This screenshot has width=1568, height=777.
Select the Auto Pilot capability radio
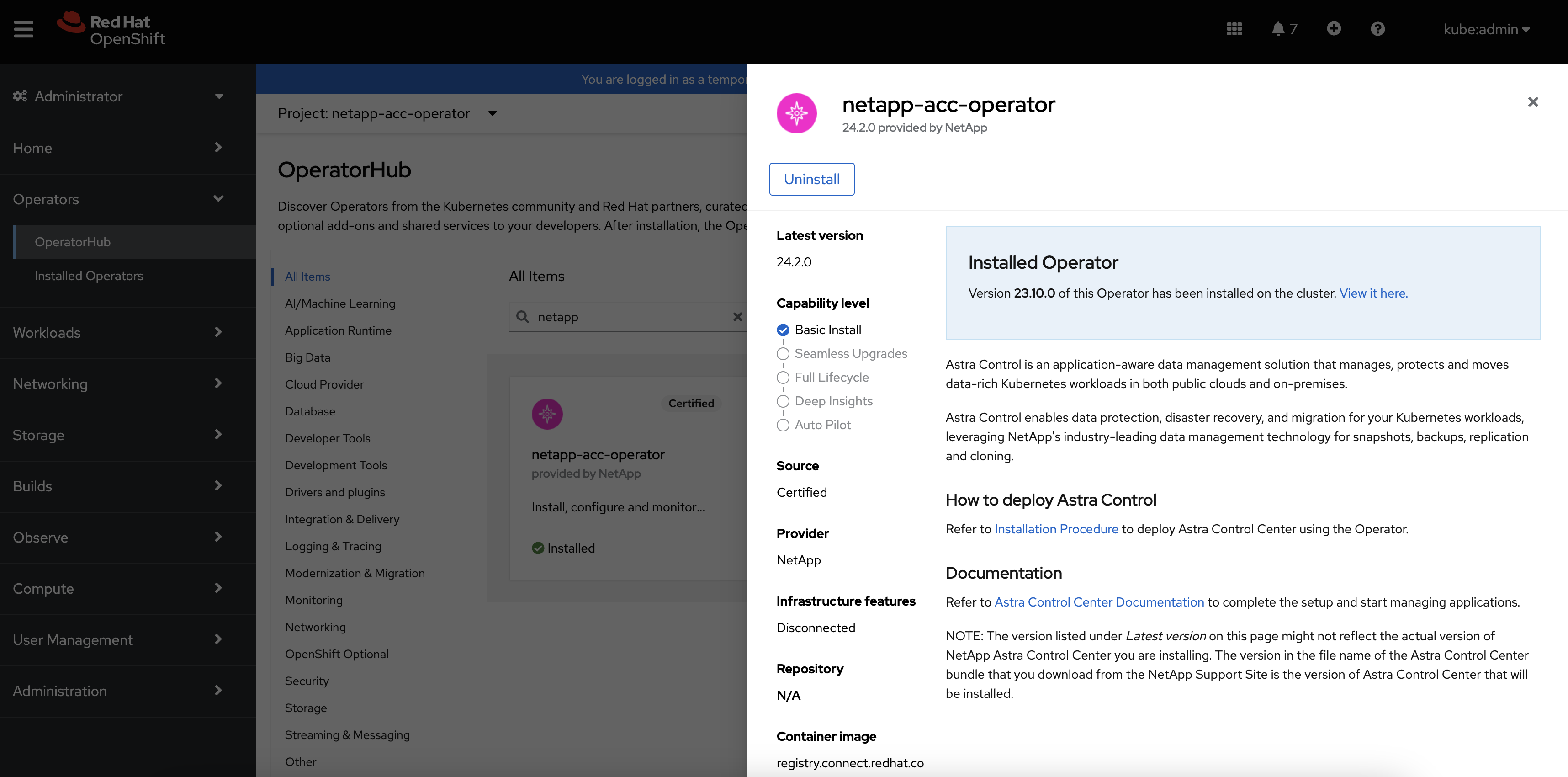click(783, 425)
